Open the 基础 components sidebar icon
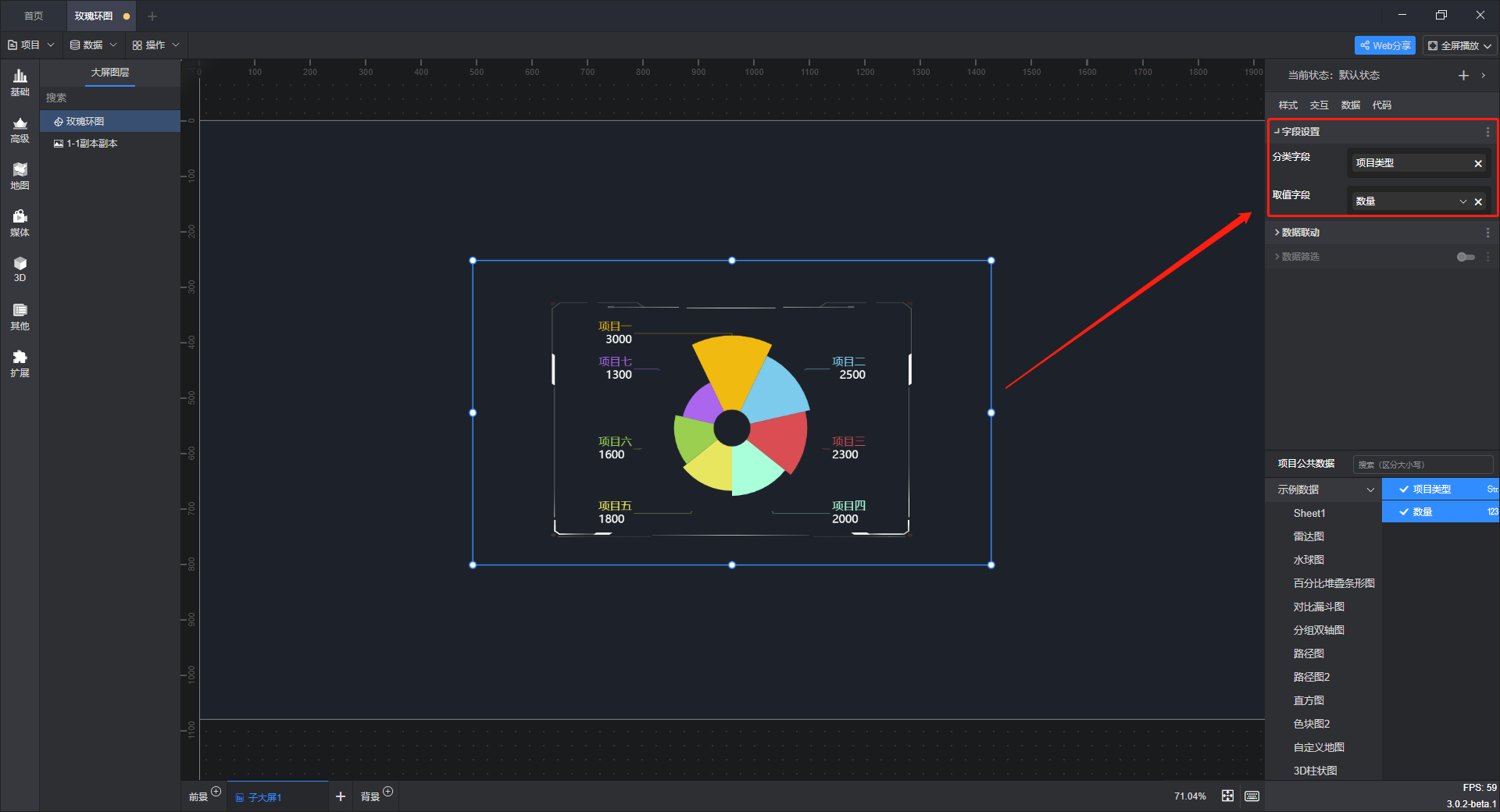The height and width of the screenshot is (812, 1500). pyautogui.click(x=20, y=82)
